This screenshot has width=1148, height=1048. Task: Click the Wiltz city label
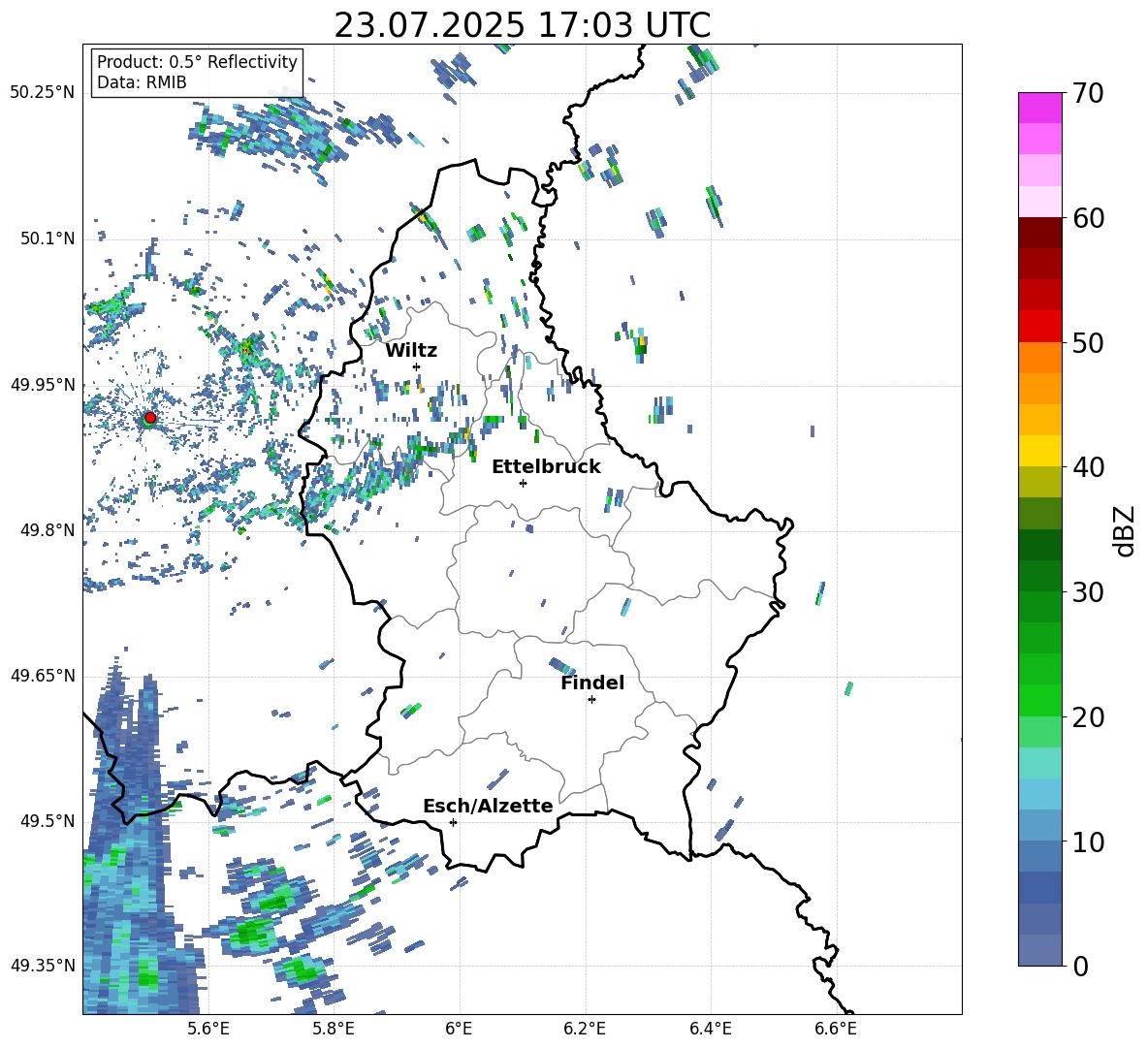coord(411,351)
